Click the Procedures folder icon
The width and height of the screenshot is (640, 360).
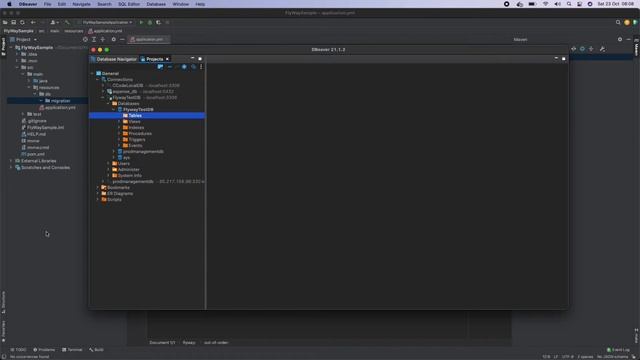125,133
